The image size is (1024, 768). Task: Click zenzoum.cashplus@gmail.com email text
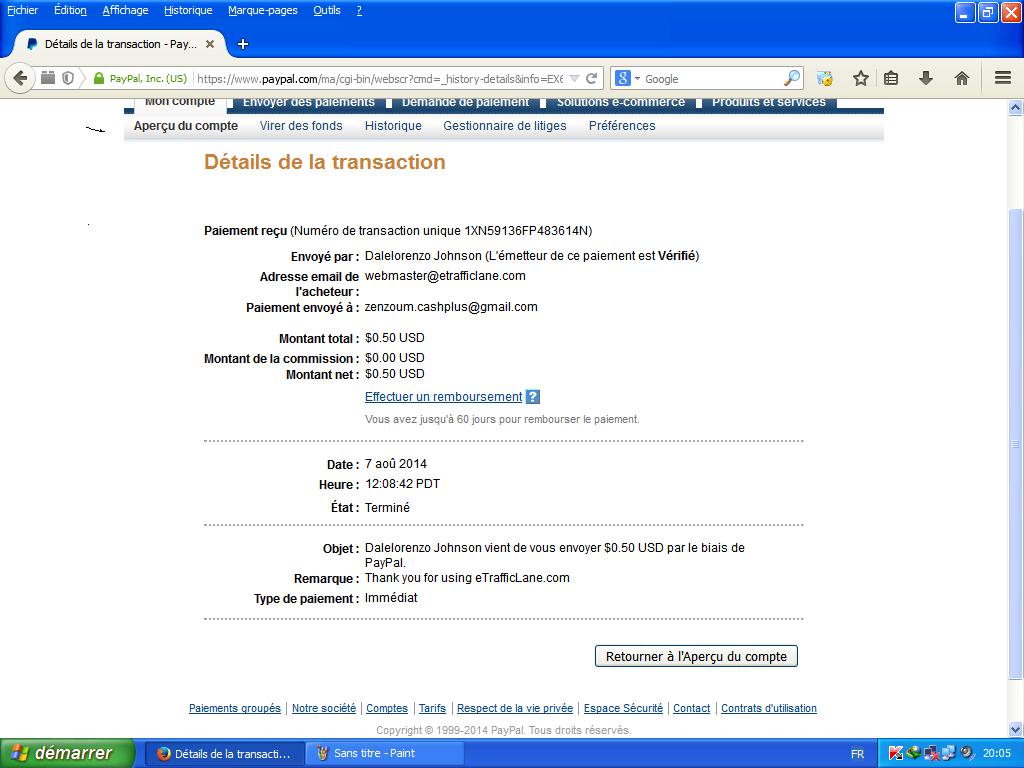coord(451,307)
